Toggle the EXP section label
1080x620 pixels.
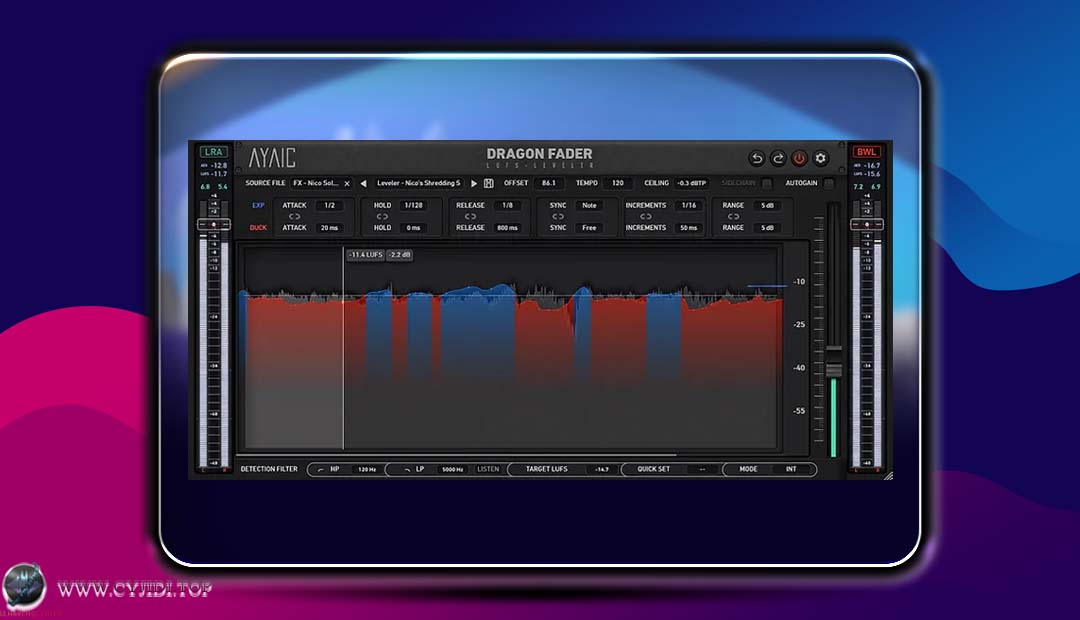click(x=258, y=205)
